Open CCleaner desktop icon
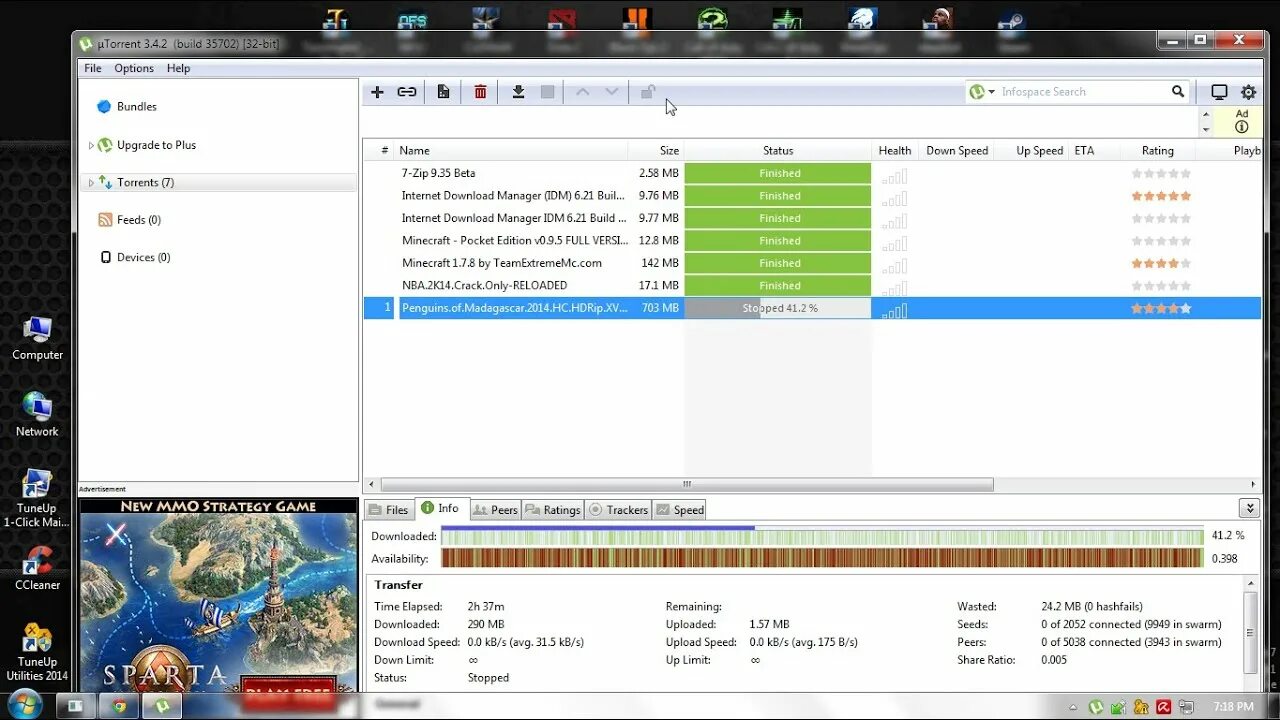1280x720 pixels. click(37, 568)
